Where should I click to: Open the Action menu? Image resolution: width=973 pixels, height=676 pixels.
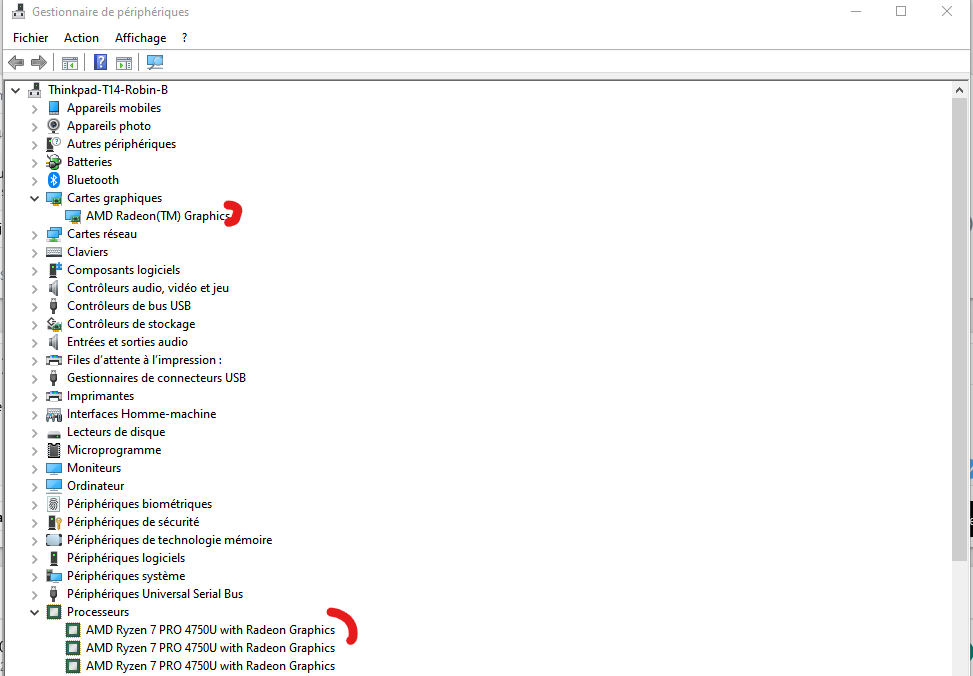click(81, 38)
